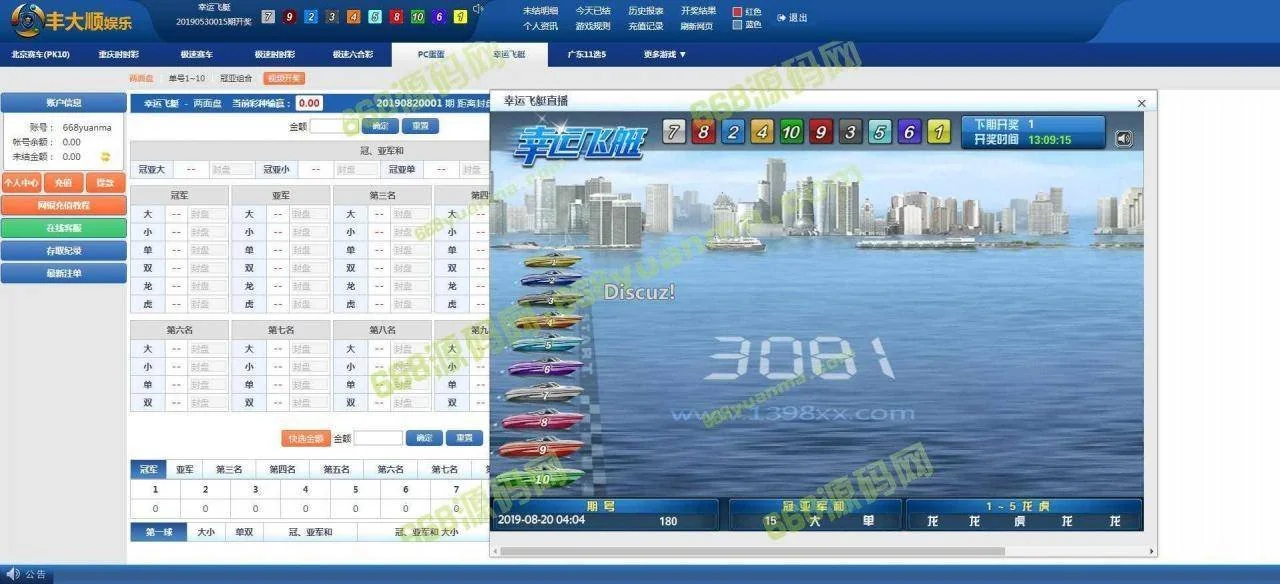The width and height of the screenshot is (1280, 584).
Task: Close the 幸运飞艇直播 popup window
Action: [1142, 103]
